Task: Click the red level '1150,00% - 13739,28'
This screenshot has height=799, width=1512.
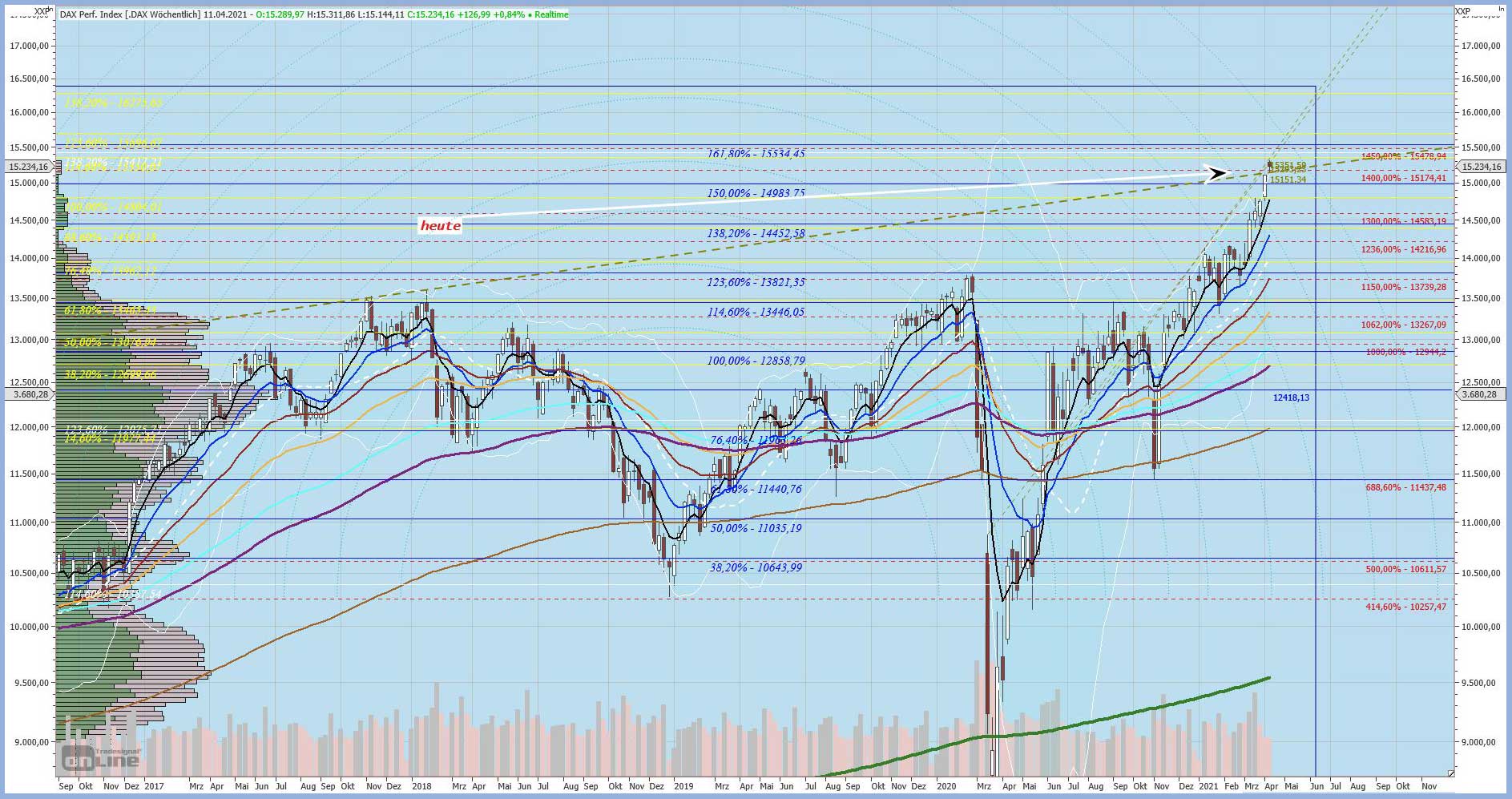Action: tap(1404, 287)
